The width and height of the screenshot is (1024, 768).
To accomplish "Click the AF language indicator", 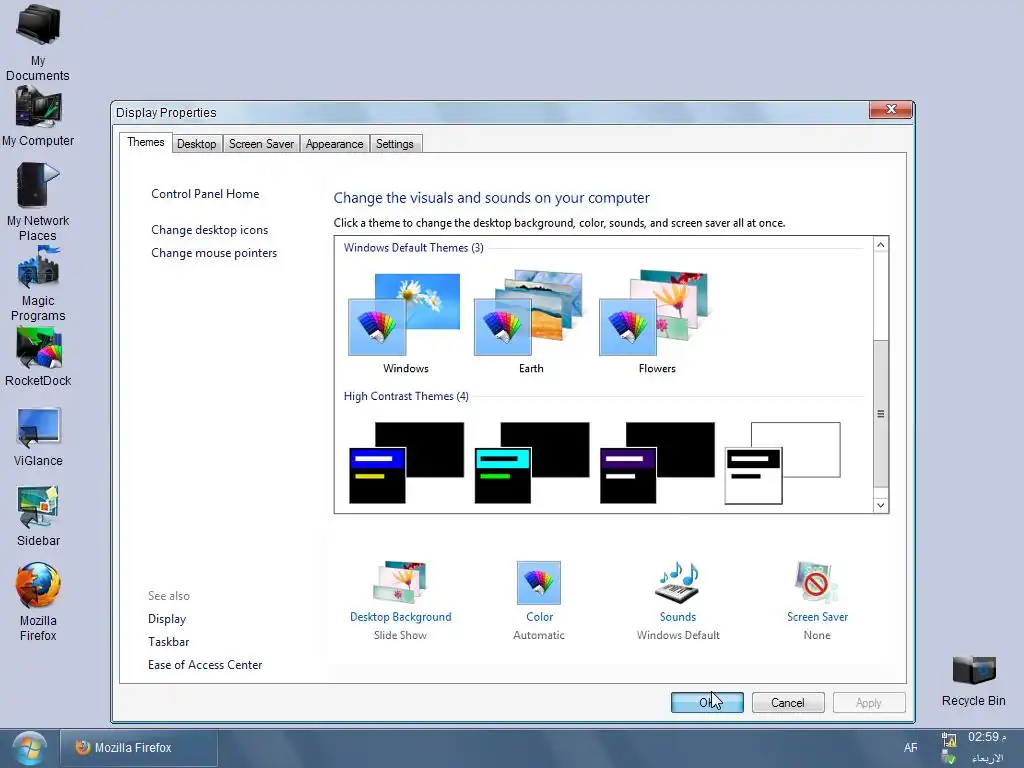I will 910,748.
